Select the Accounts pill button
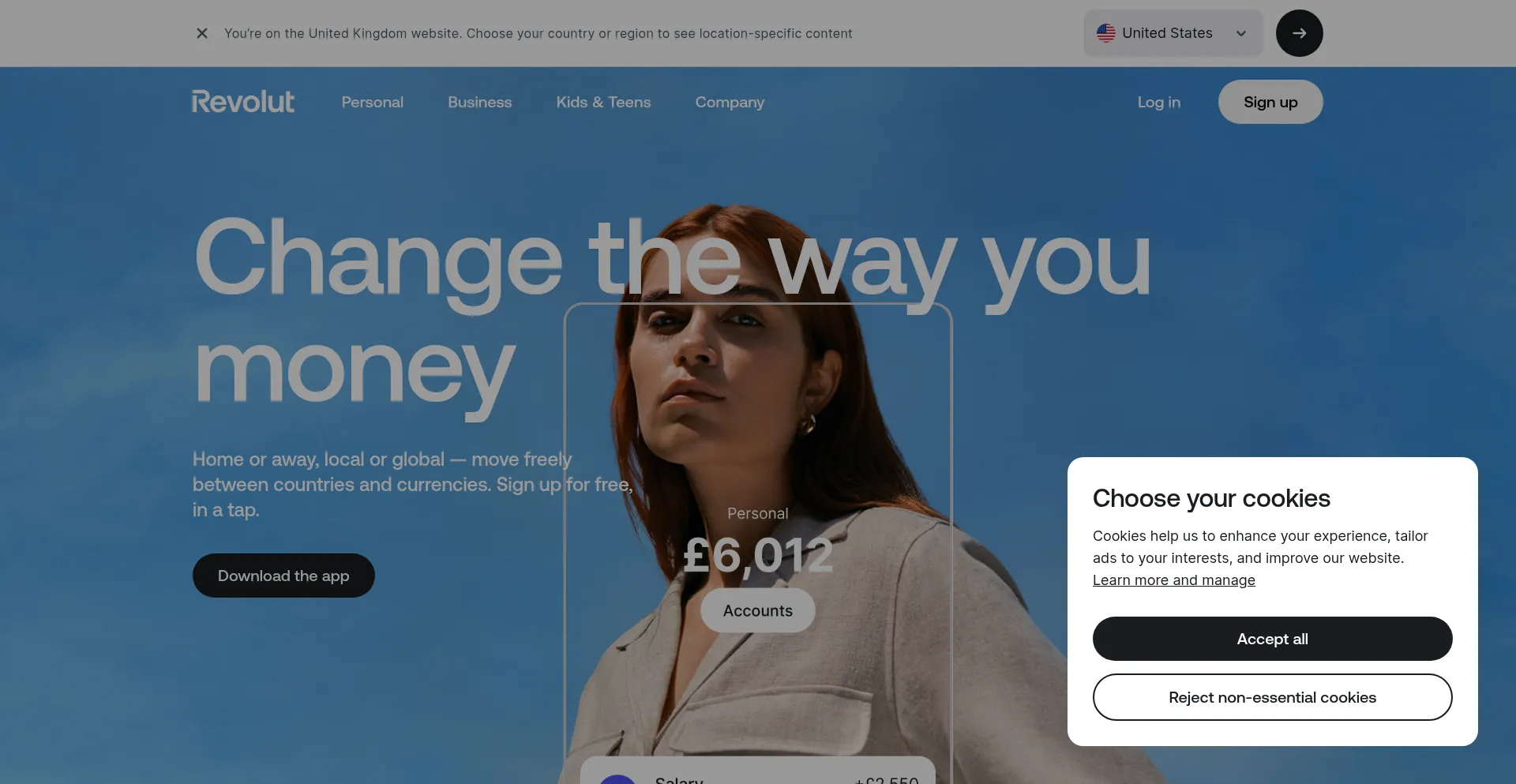 [758, 610]
